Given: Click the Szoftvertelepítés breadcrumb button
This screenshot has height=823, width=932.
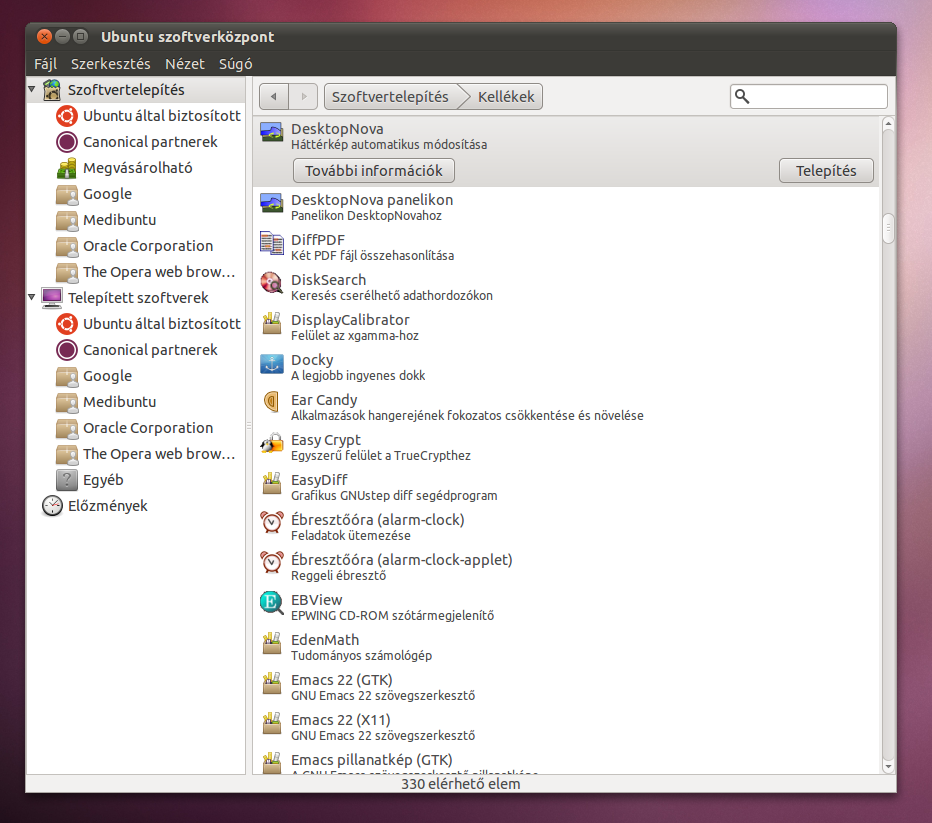Looking at the screenshot, I should [x=391, y=96].
